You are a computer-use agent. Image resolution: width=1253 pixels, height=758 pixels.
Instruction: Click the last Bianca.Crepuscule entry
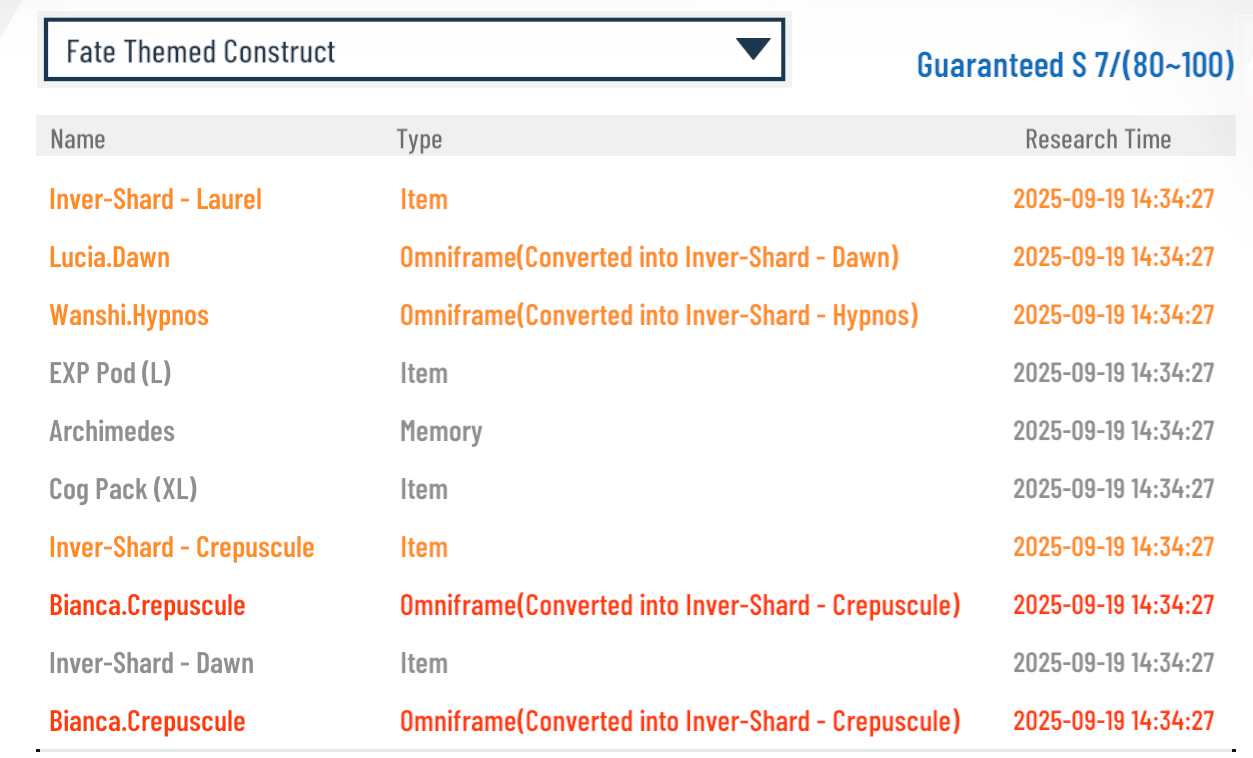click(x=147, y=721)
